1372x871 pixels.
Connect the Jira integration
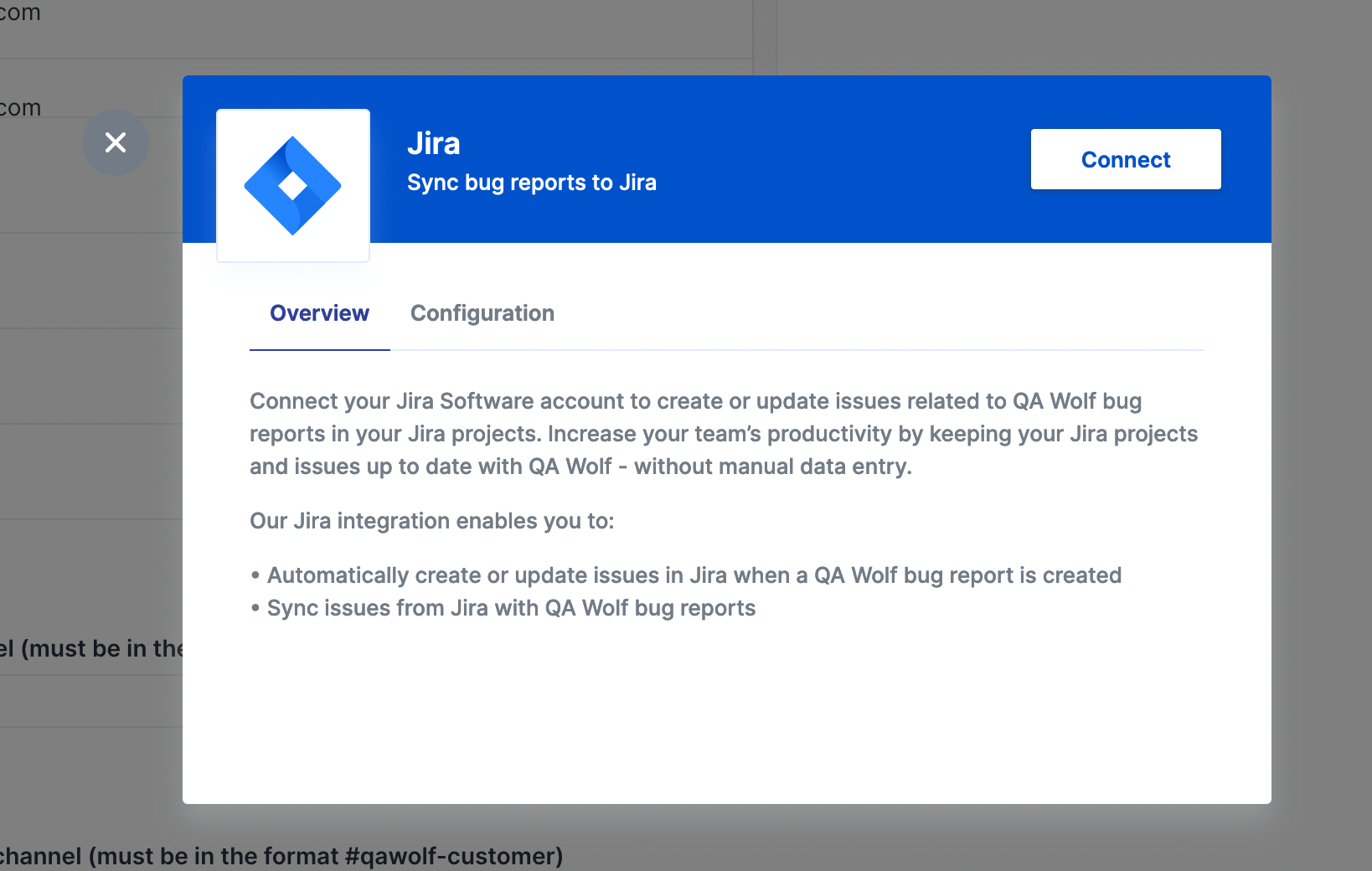point(1126,159)
